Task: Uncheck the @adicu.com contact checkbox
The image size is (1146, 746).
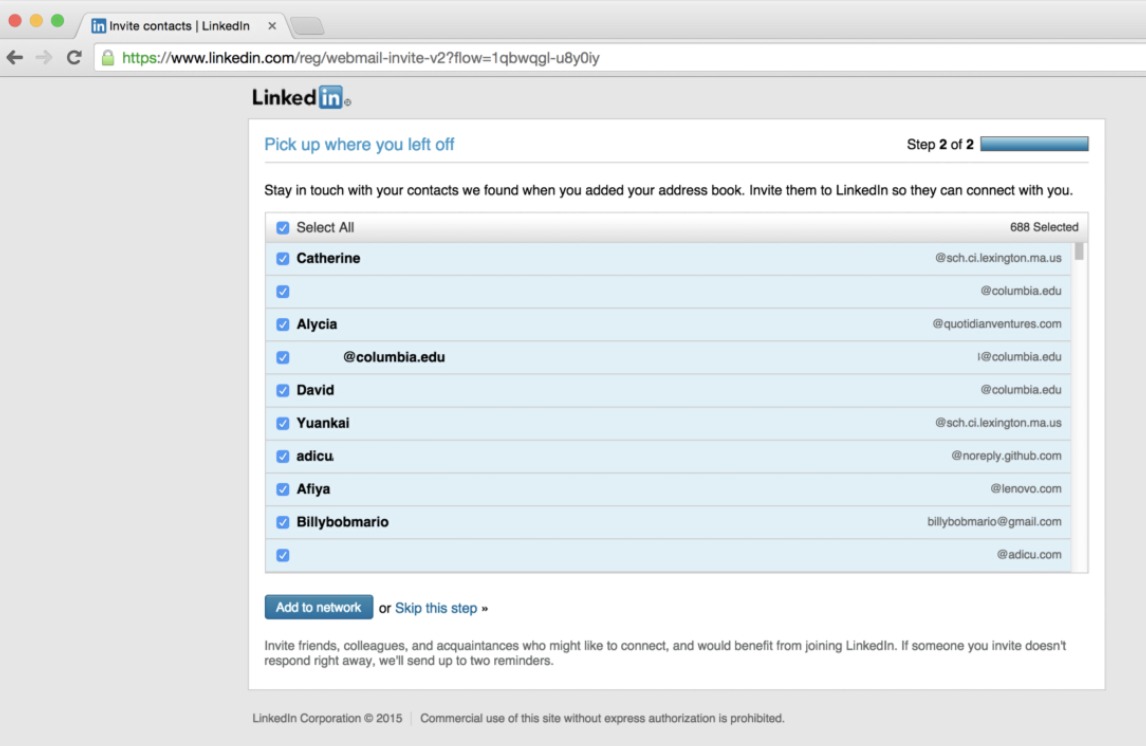Action: pos(283,555)
